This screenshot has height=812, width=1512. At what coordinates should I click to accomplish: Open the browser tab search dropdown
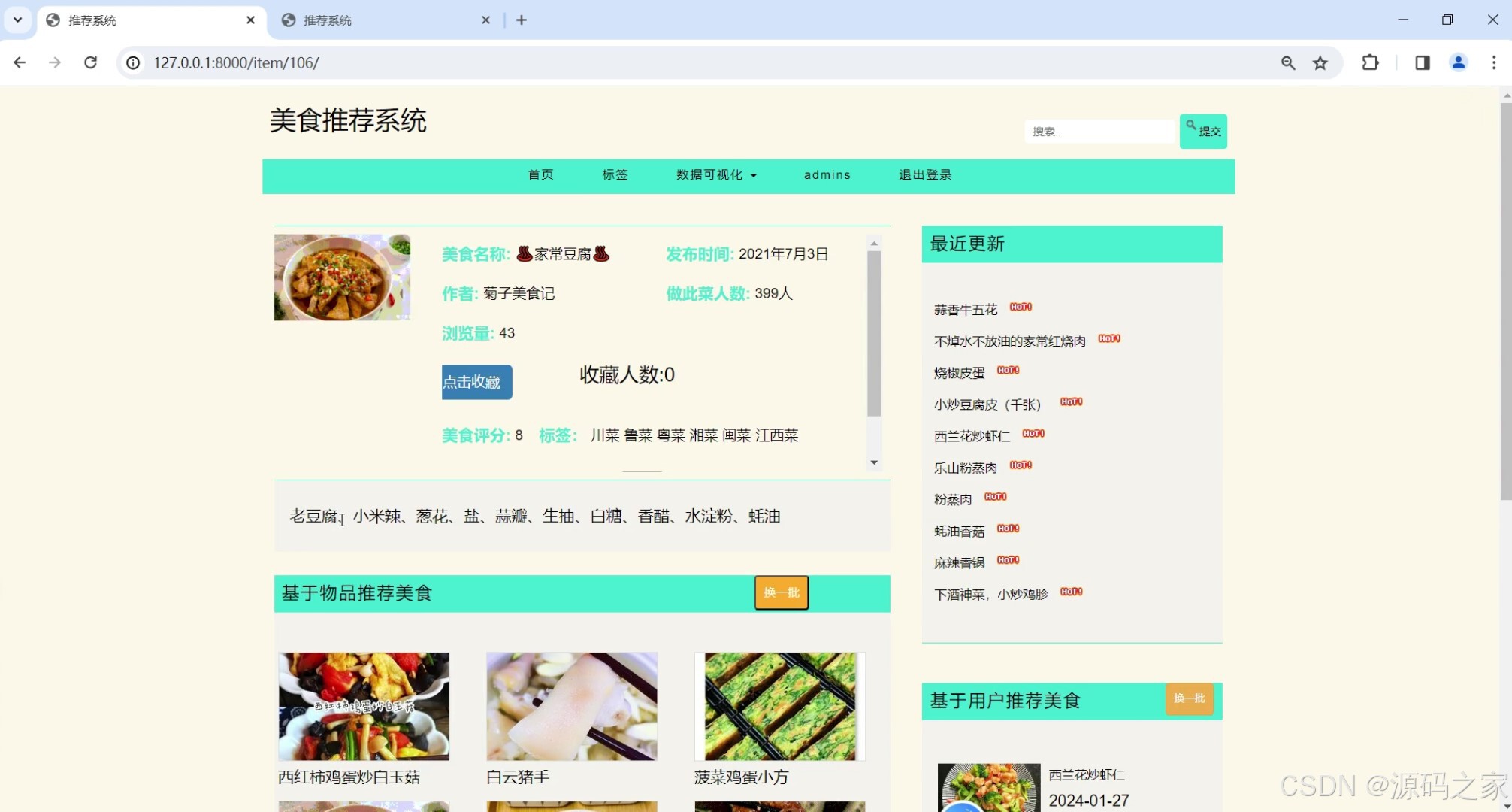coord(17,20)
